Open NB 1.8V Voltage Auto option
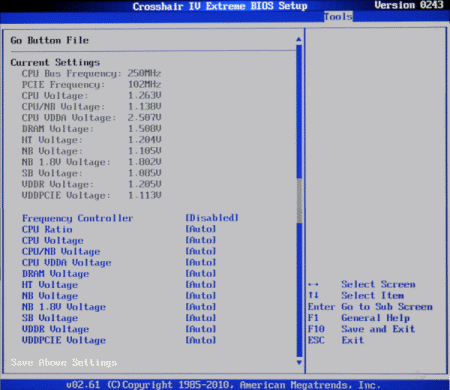This screenshot has height=390, width=450. pos(201,307)
